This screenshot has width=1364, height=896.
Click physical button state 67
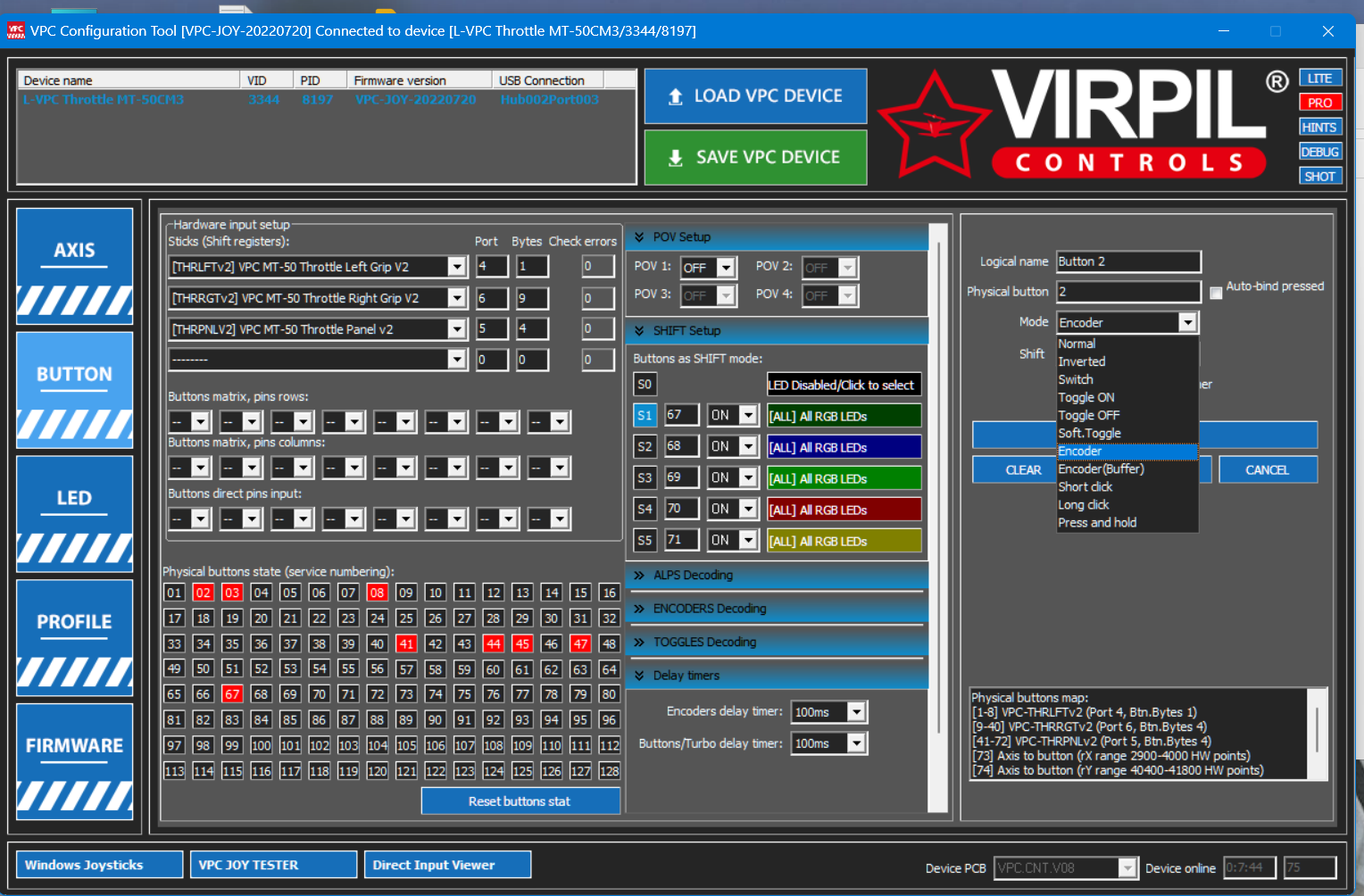(x=232, y=694)
